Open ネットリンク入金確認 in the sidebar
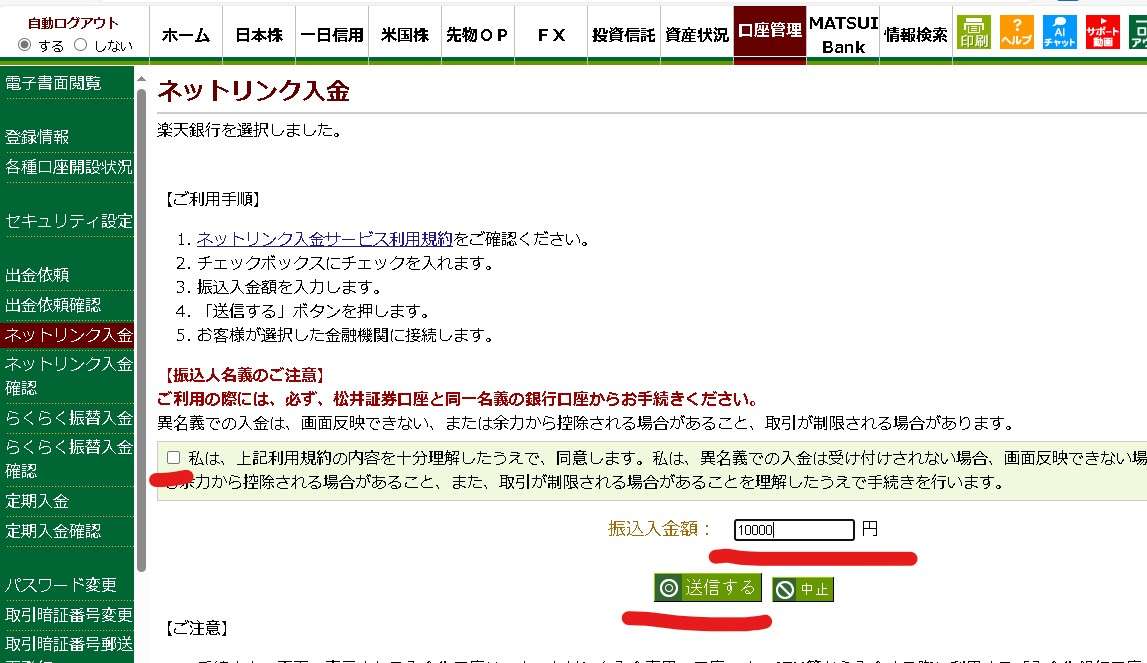This screenshot has width=1147, height=663. (67, 375)
